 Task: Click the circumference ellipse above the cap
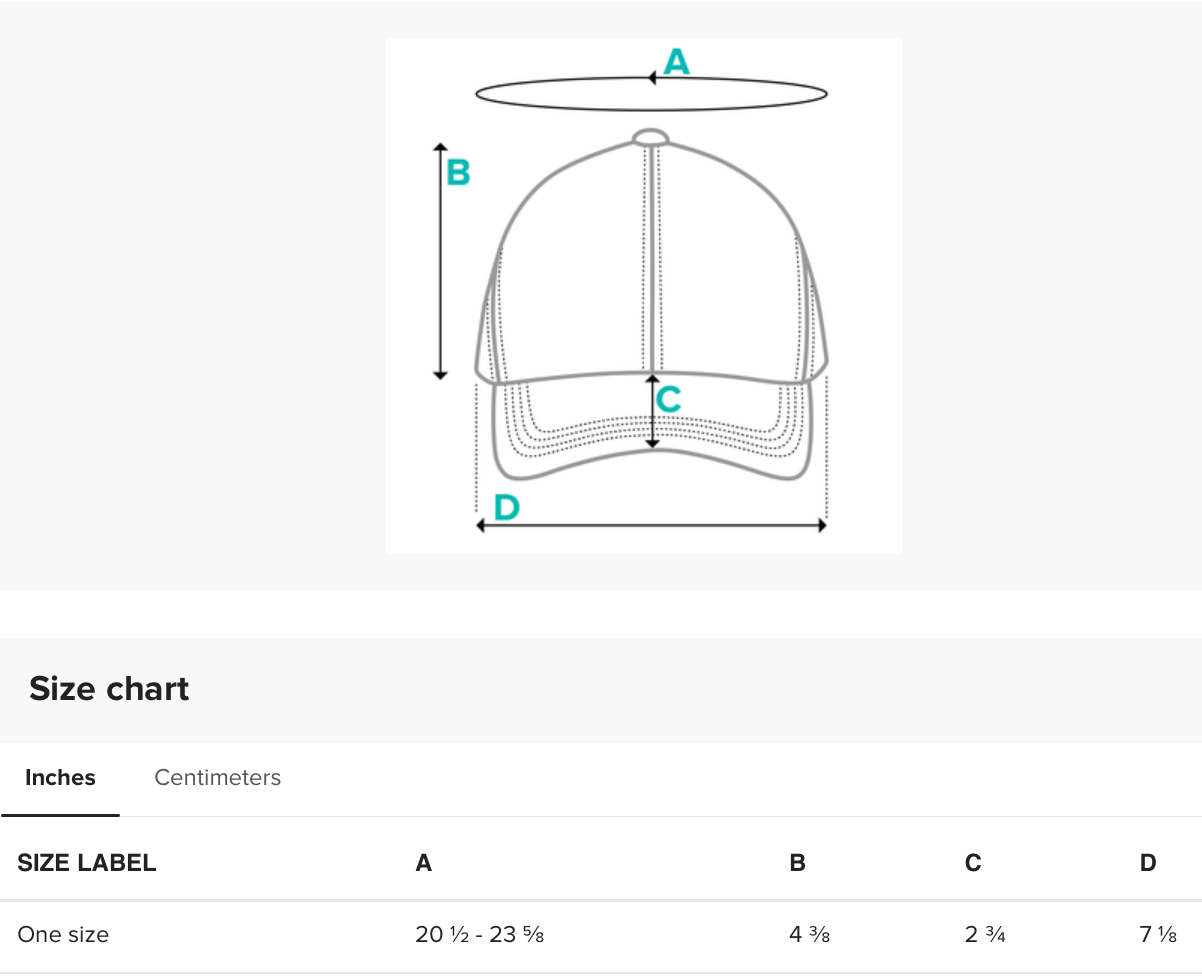pyautogui.click(x=651, y=95)
